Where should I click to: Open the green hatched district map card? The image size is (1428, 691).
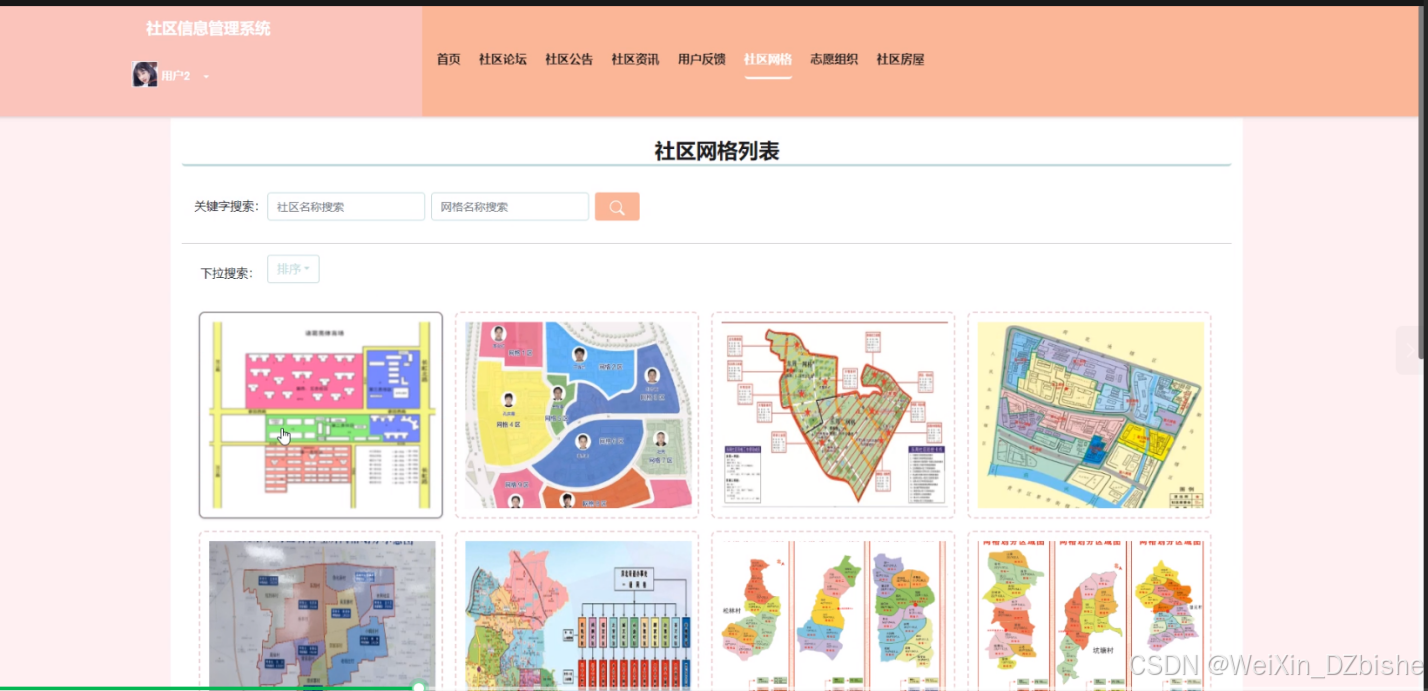click(833, 415)
